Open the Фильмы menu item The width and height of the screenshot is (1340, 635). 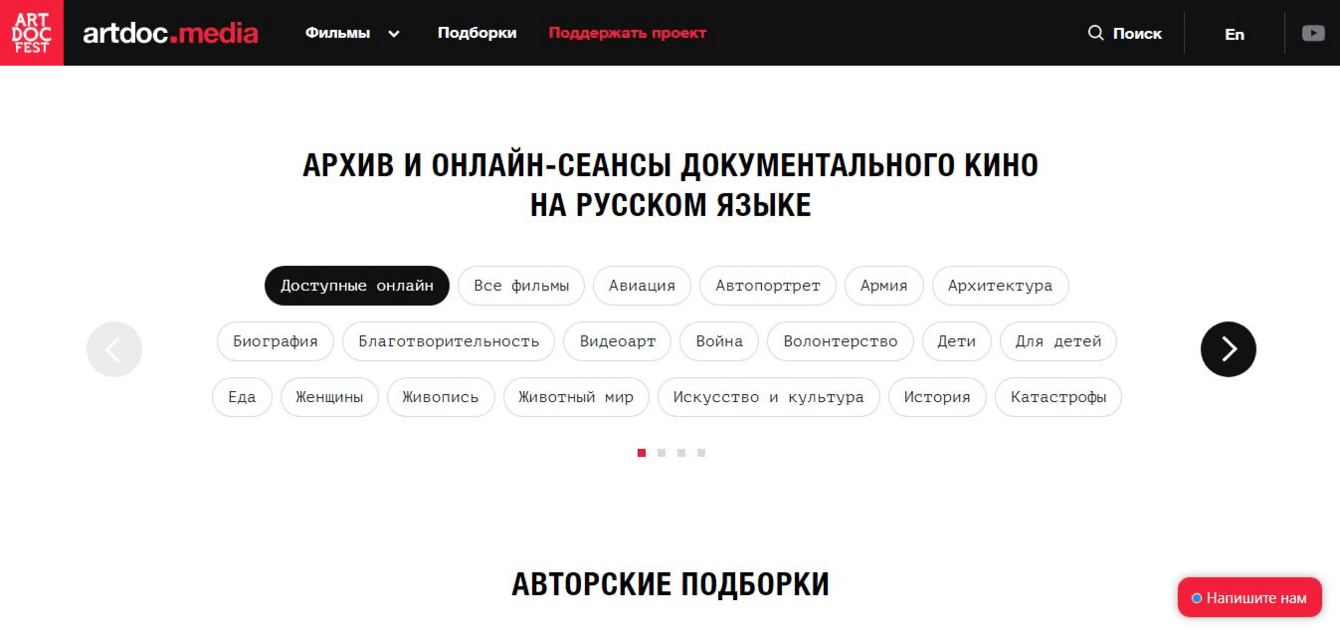[337, 33]
